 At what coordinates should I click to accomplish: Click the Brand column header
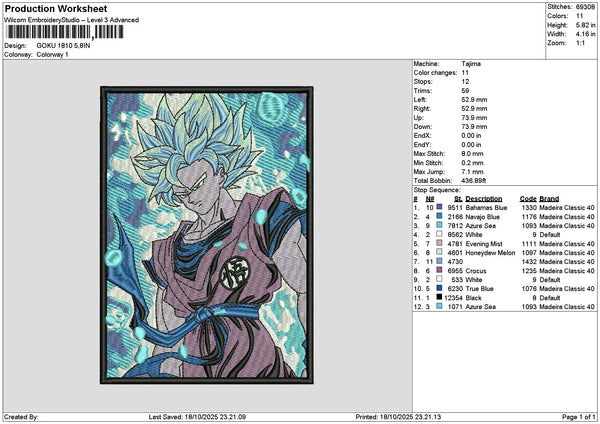coord(549,199)
